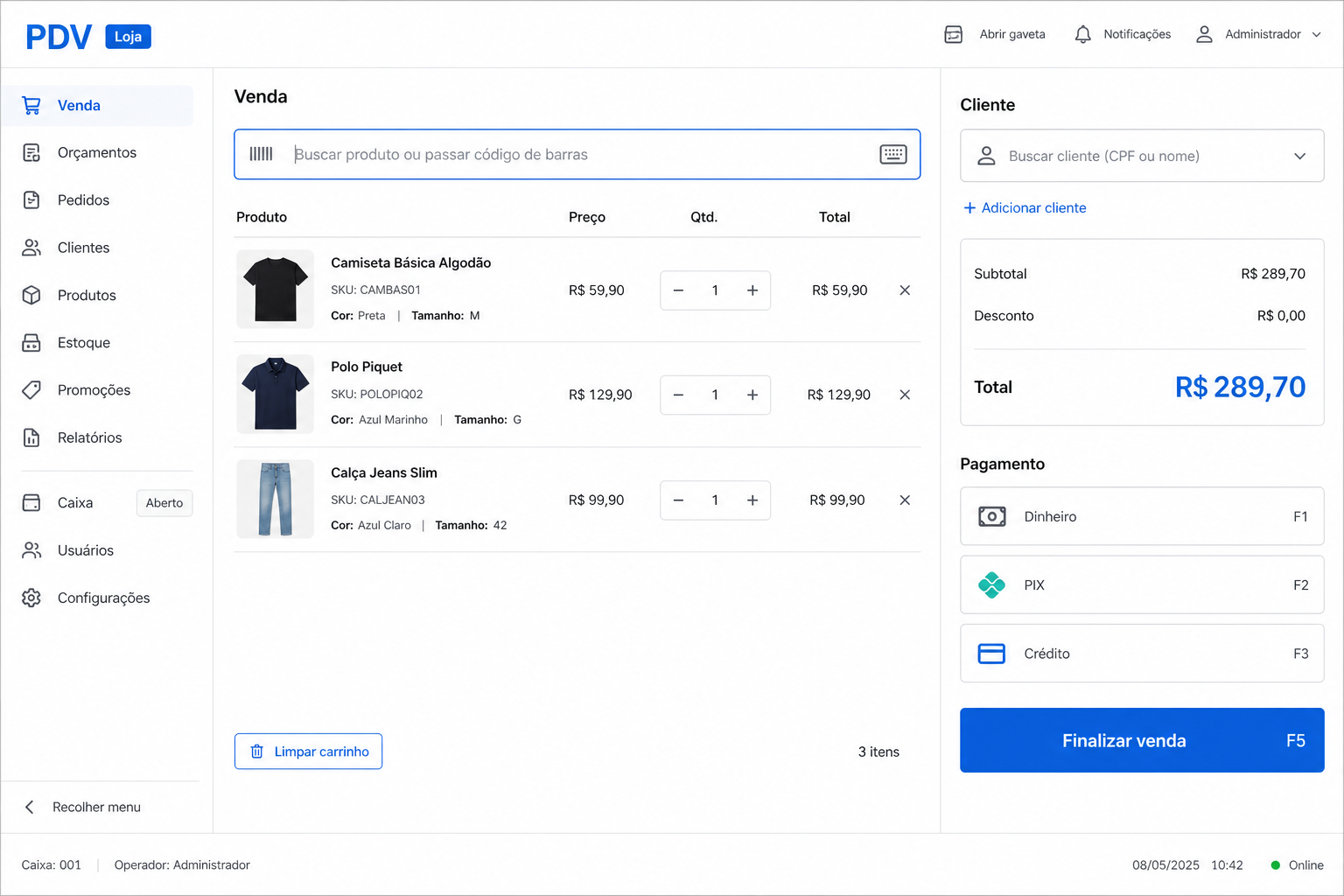Click the Relatórios document icon
This screenshot has width=1344, height=896.
click(31, 437)
